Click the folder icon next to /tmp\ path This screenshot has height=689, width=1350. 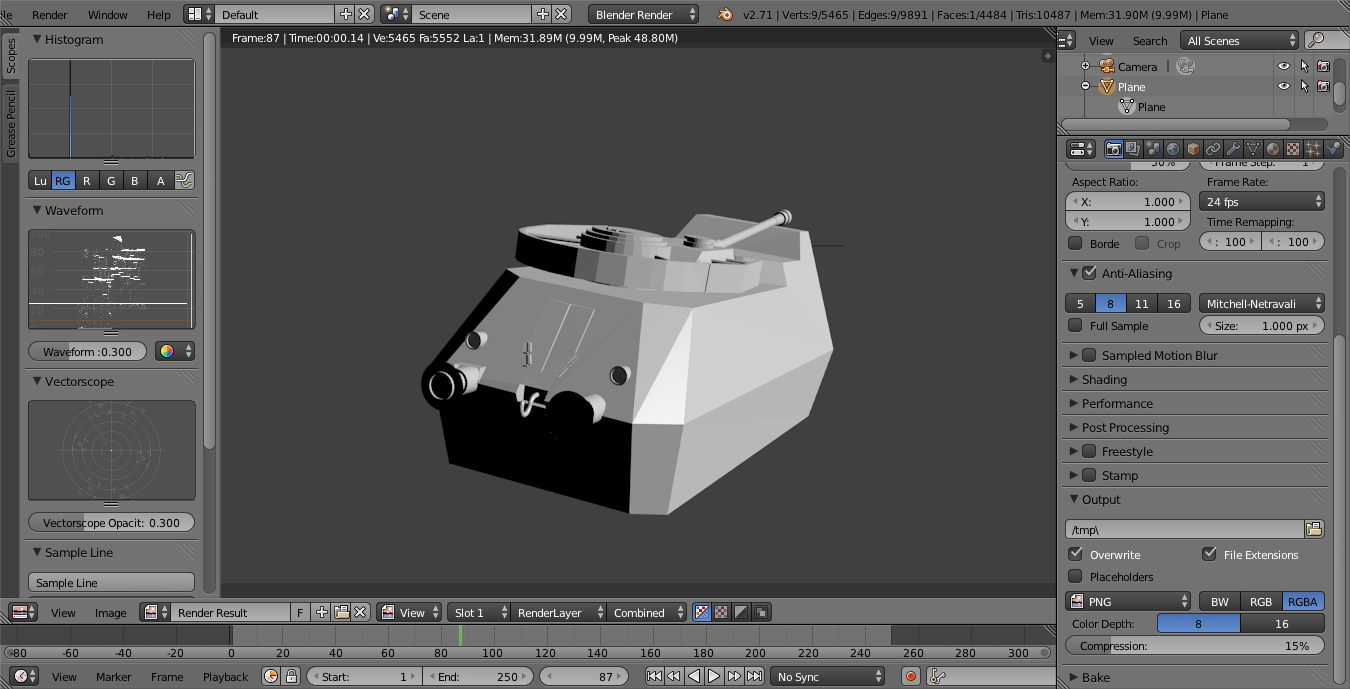1314,529
